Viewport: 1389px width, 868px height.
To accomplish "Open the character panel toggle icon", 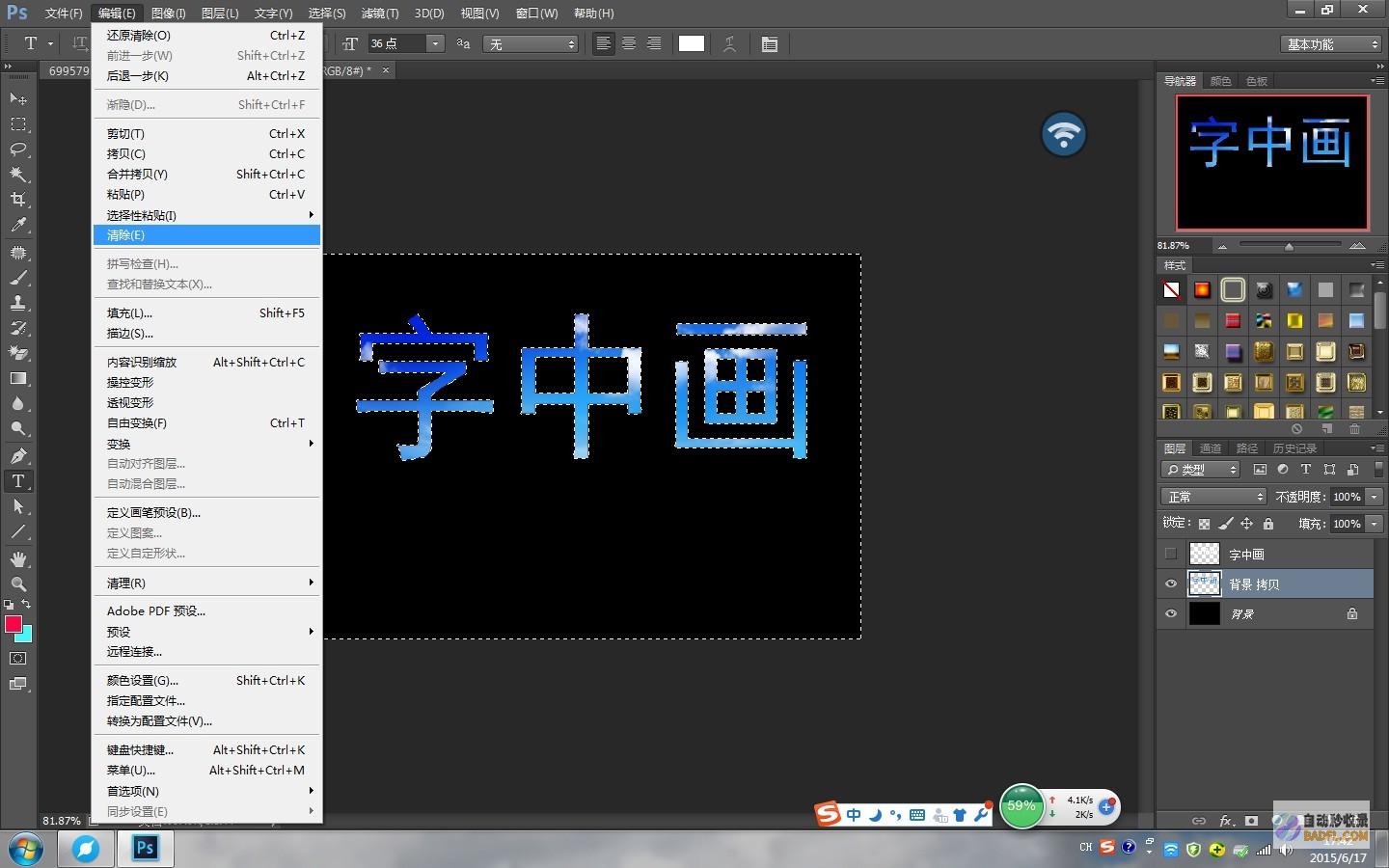I will pos(769,43).
